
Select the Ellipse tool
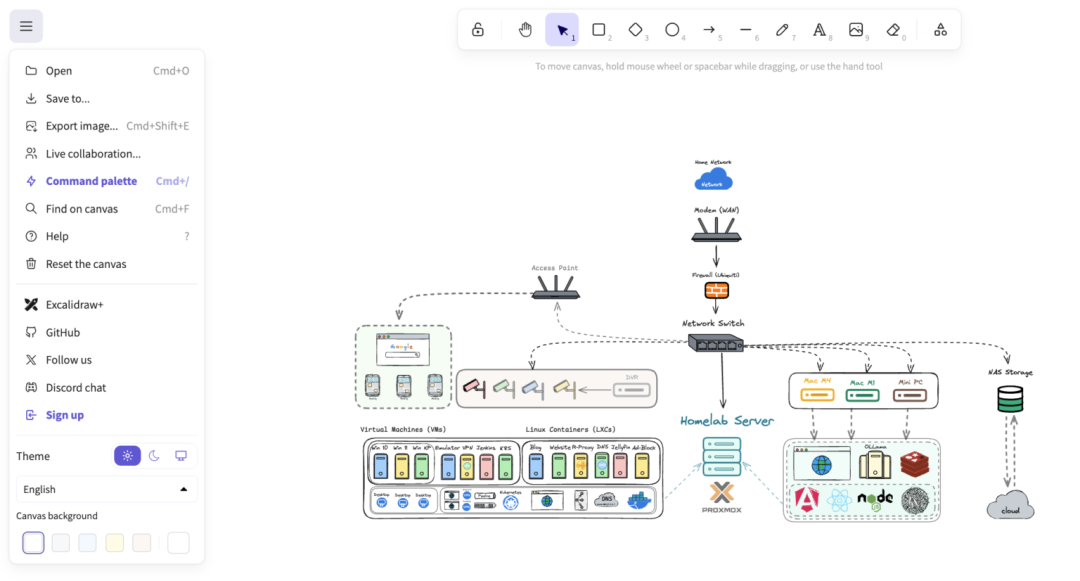674,29
